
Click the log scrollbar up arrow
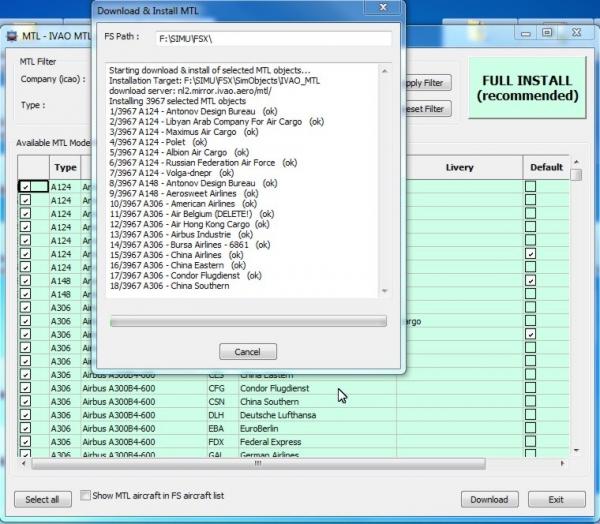pyautogui.click(x=385, y=71)
